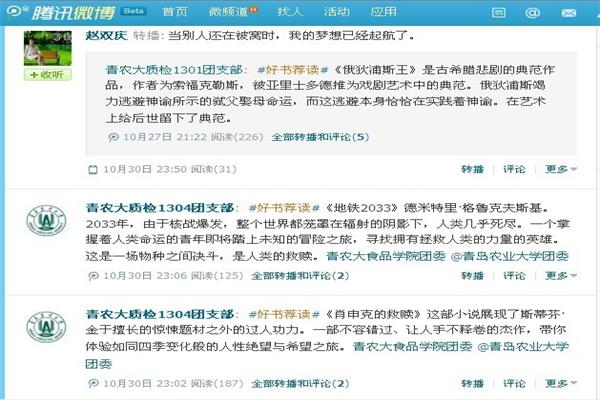The width and height of the screenshot is (600, 400).
Task: Open 找人 in top navigation
Action: 290,12
